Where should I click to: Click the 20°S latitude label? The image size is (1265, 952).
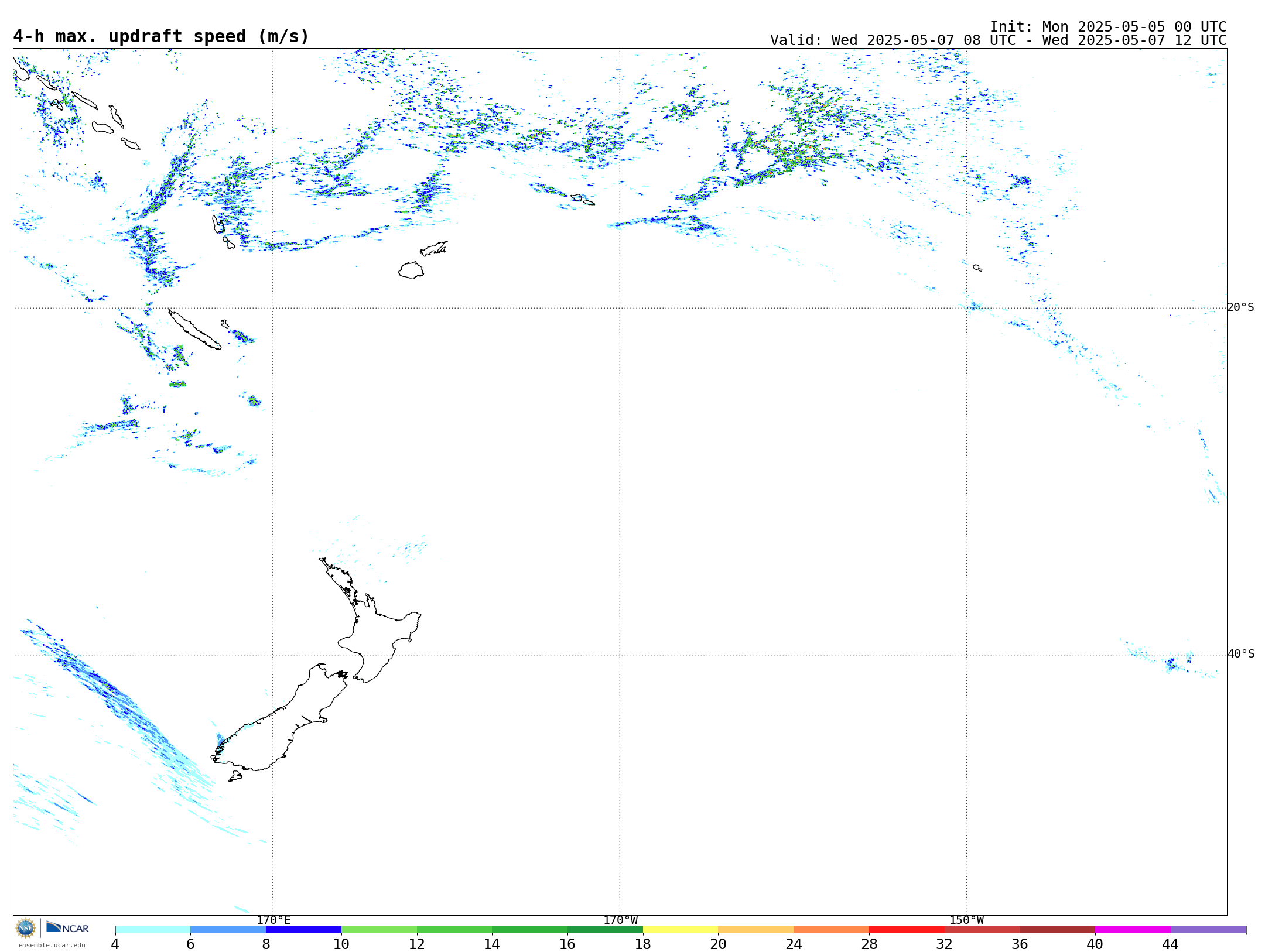click(x=1241, y=307)
